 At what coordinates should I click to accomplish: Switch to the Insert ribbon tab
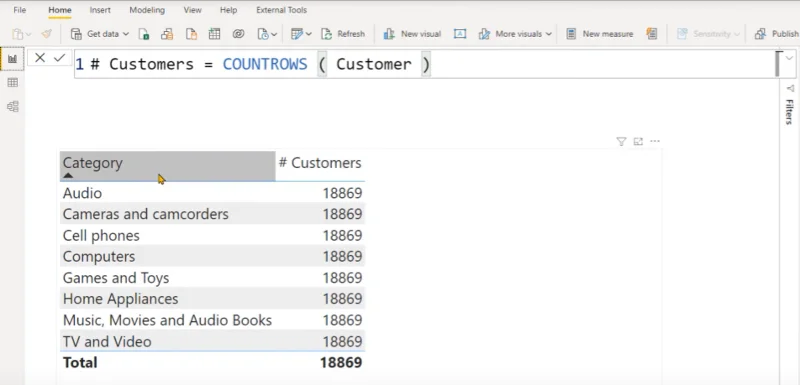tap(100, 10)
